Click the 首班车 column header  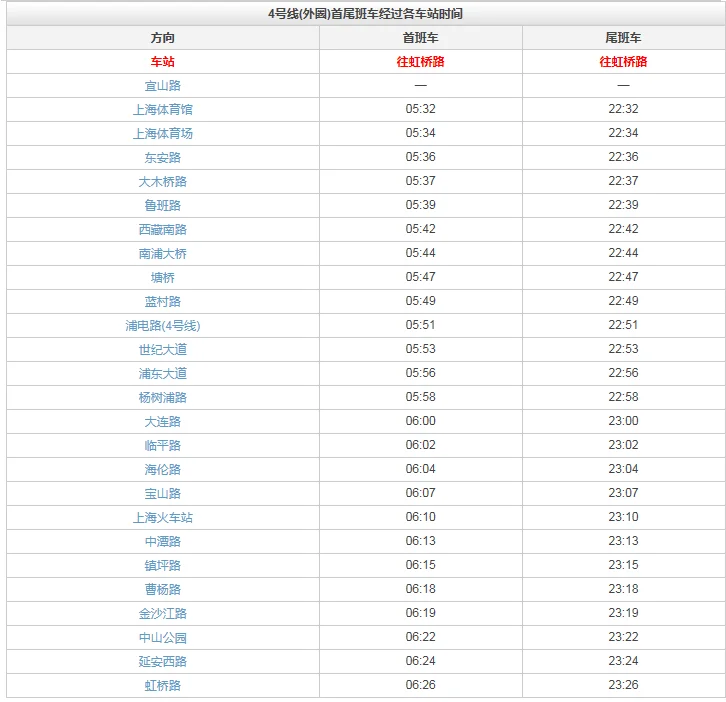click(x=420, y=38)
